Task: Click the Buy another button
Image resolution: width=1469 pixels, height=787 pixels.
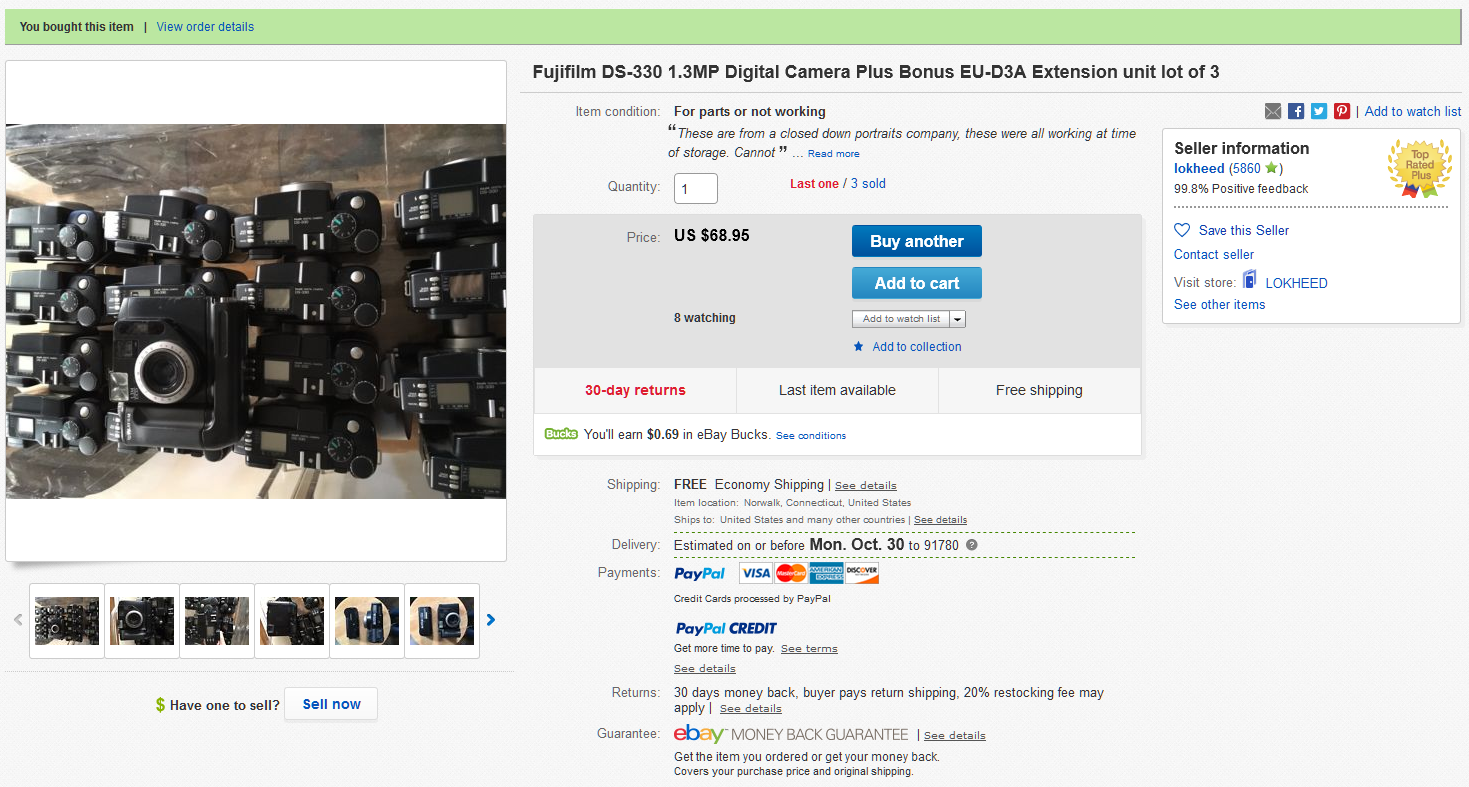Action: tap(916, 241)
